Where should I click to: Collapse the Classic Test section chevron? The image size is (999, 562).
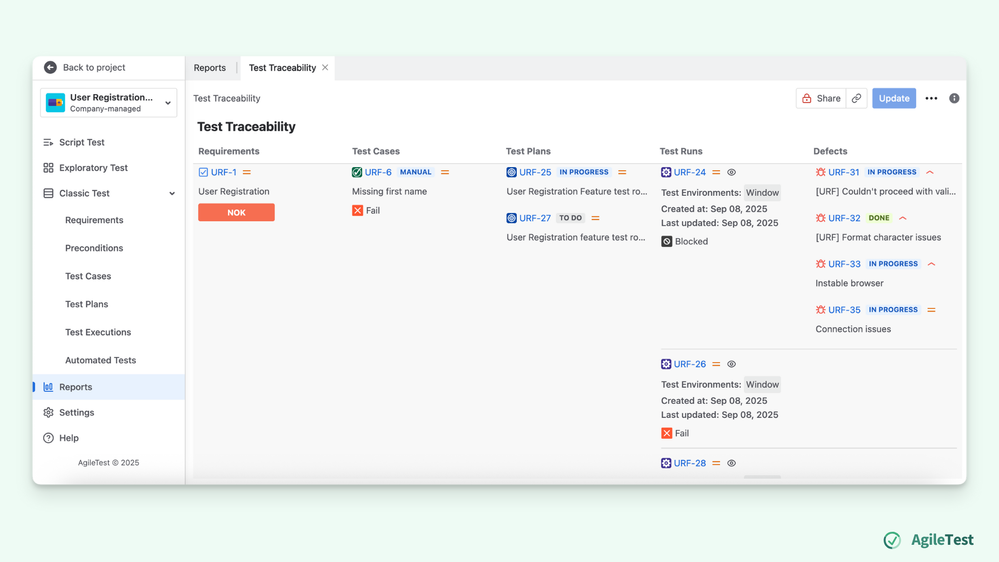(172, 194)
